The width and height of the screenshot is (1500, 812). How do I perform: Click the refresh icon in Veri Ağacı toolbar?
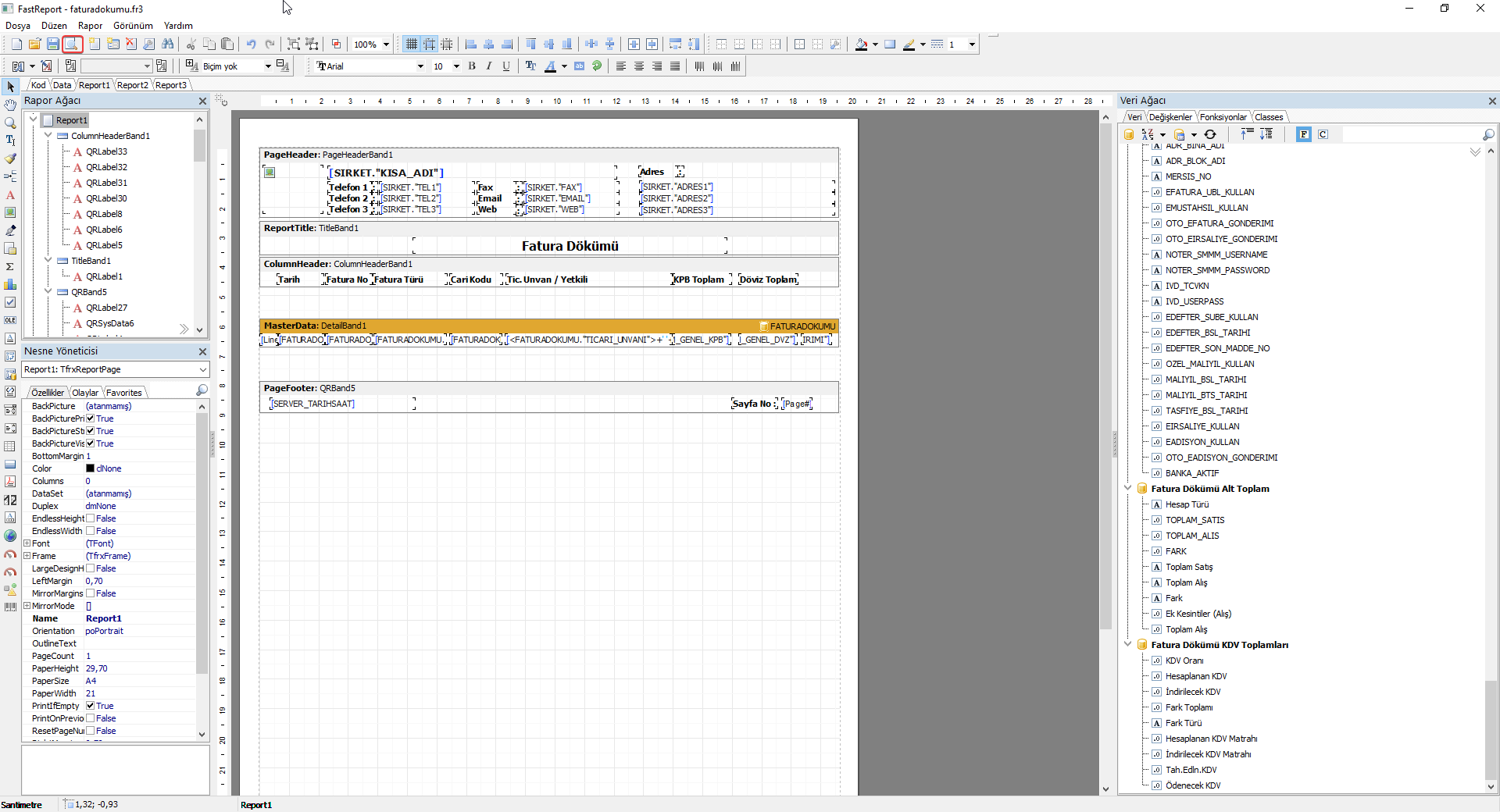1210,134
